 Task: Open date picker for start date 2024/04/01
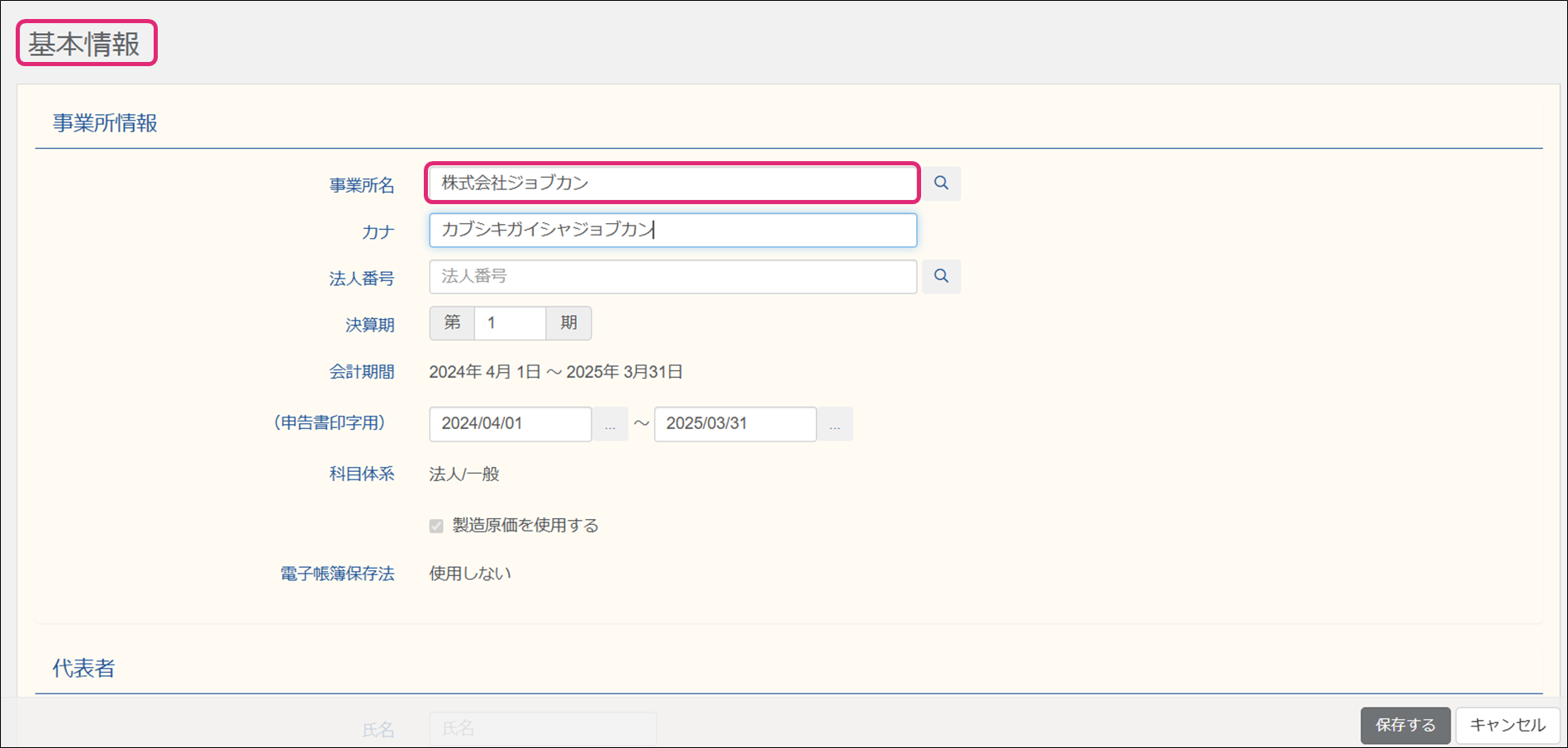(x=610, y=424)
